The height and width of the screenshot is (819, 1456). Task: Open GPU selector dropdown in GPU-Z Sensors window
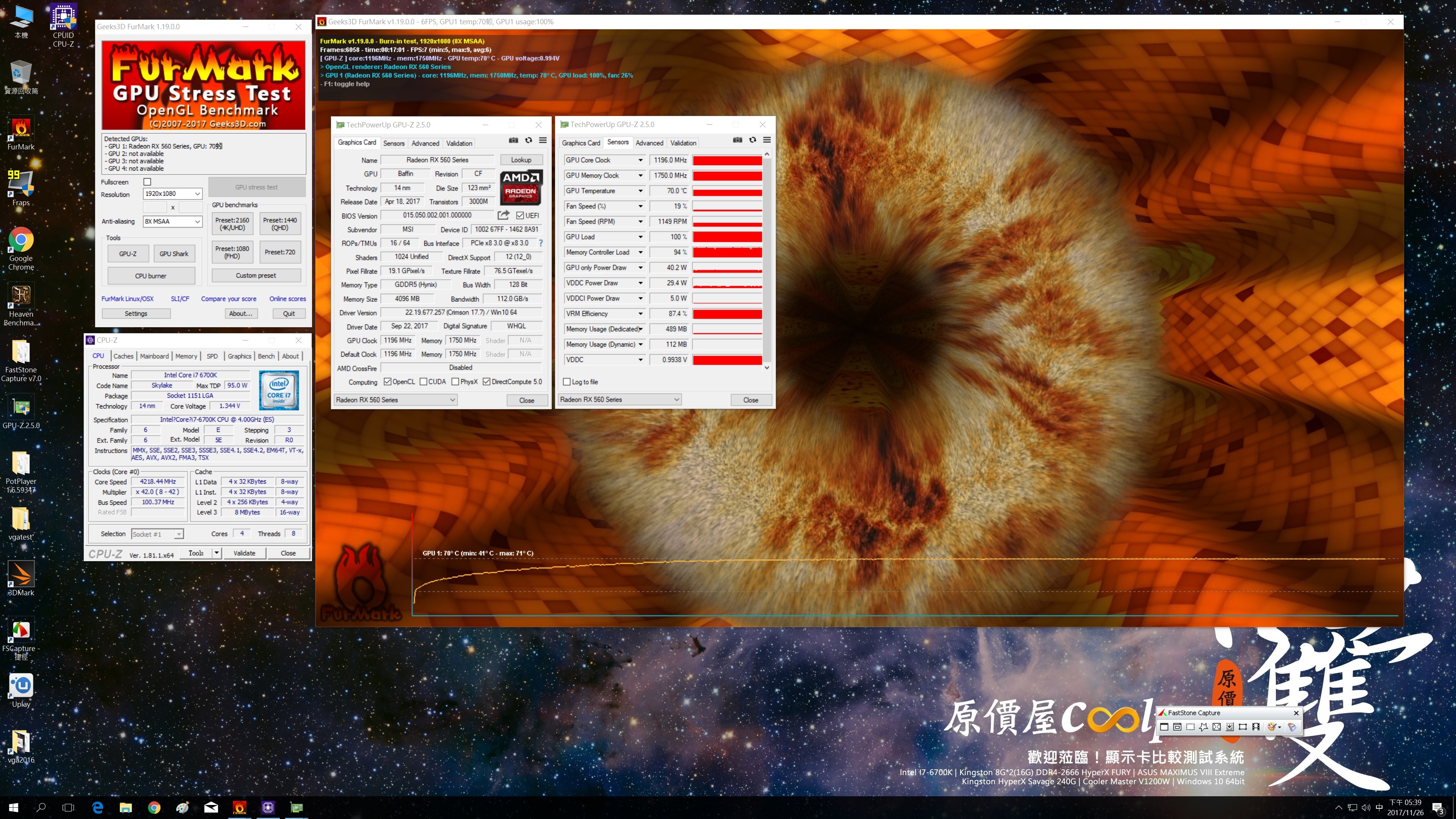pyautogui.click(x=620, y=399)
